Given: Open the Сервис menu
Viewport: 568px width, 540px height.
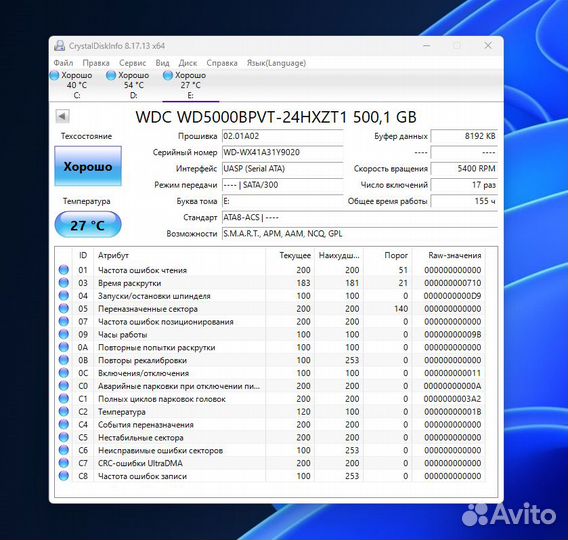Looking at the screenshot, I should pos(133,63).
